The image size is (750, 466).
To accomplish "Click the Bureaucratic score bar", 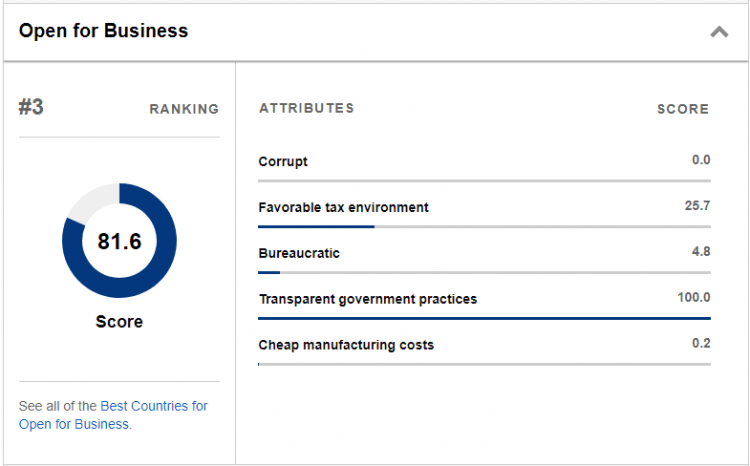I will [x=484, y=272].
